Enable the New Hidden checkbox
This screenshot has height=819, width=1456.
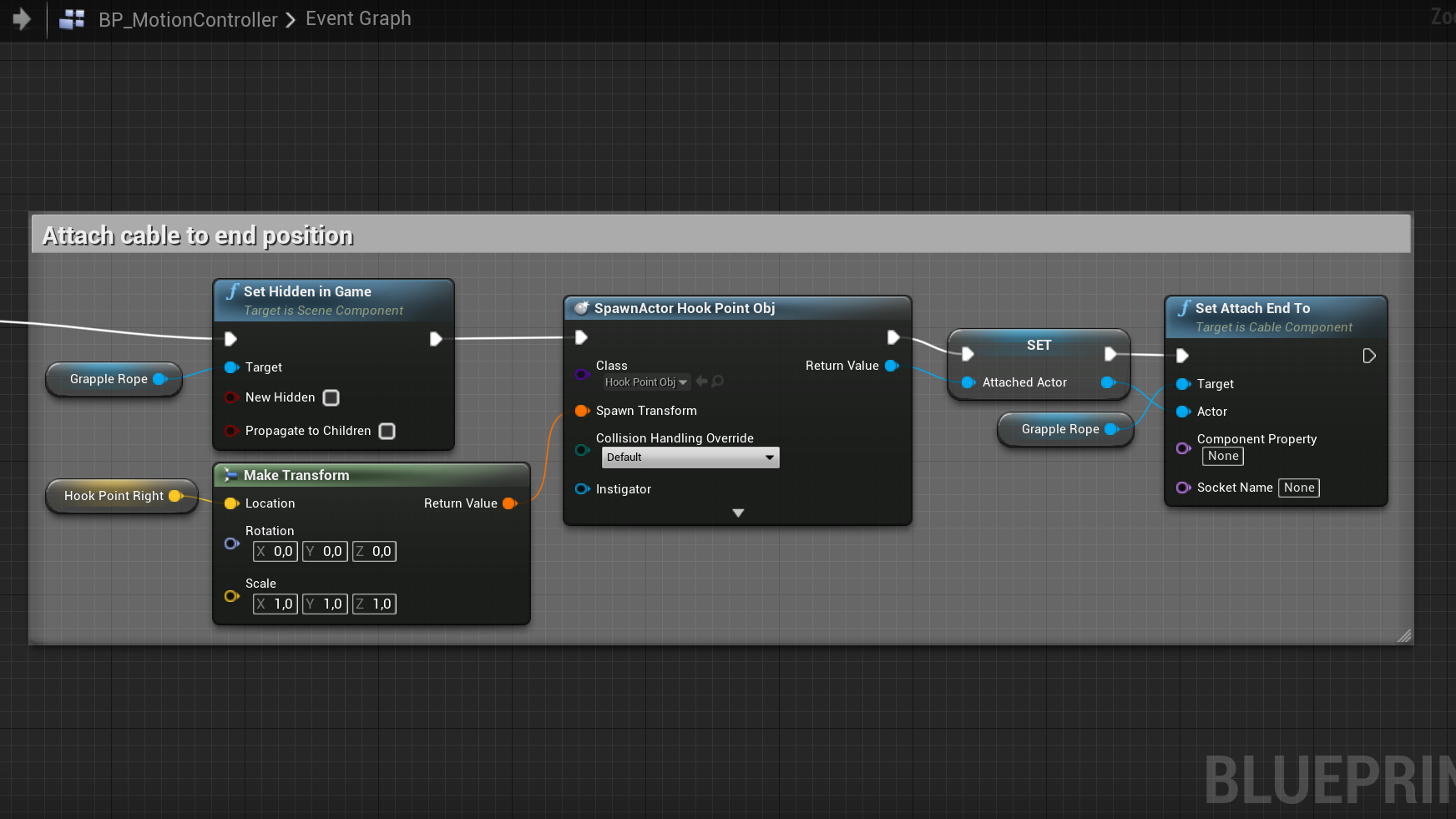pos(331,398)
